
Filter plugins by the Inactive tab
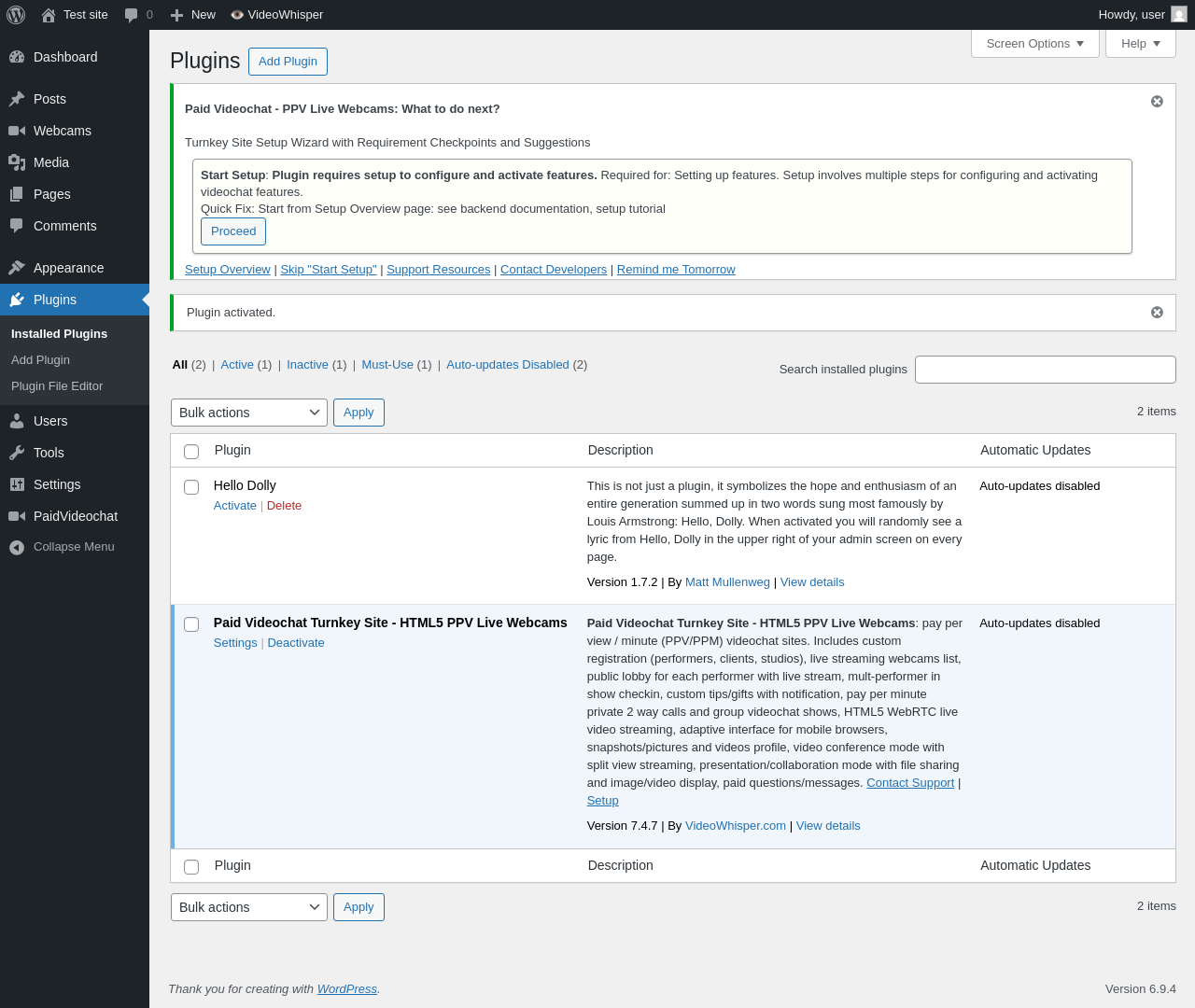coord(307,365)
